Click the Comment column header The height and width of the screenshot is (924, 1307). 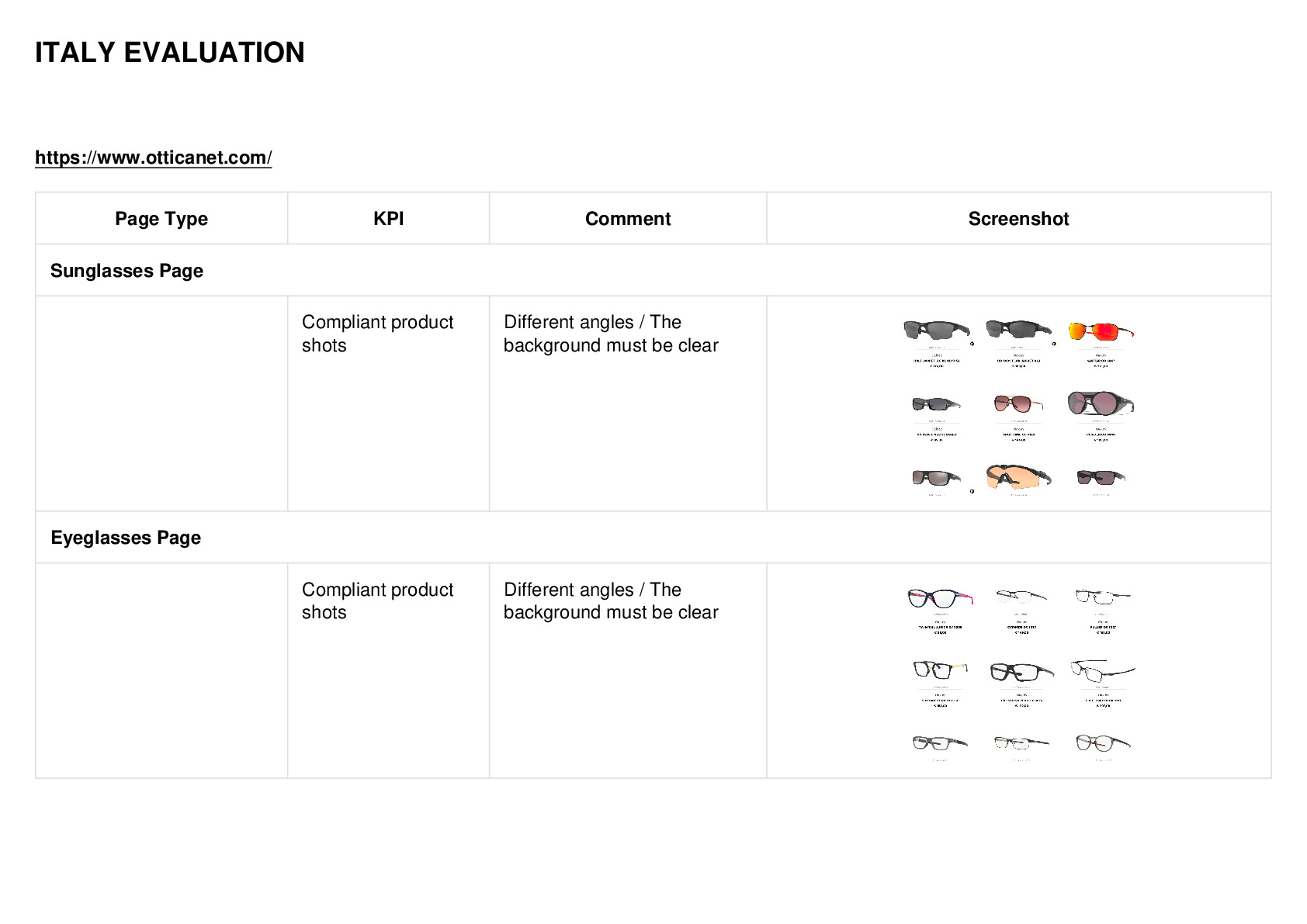[x=628, y=219]
